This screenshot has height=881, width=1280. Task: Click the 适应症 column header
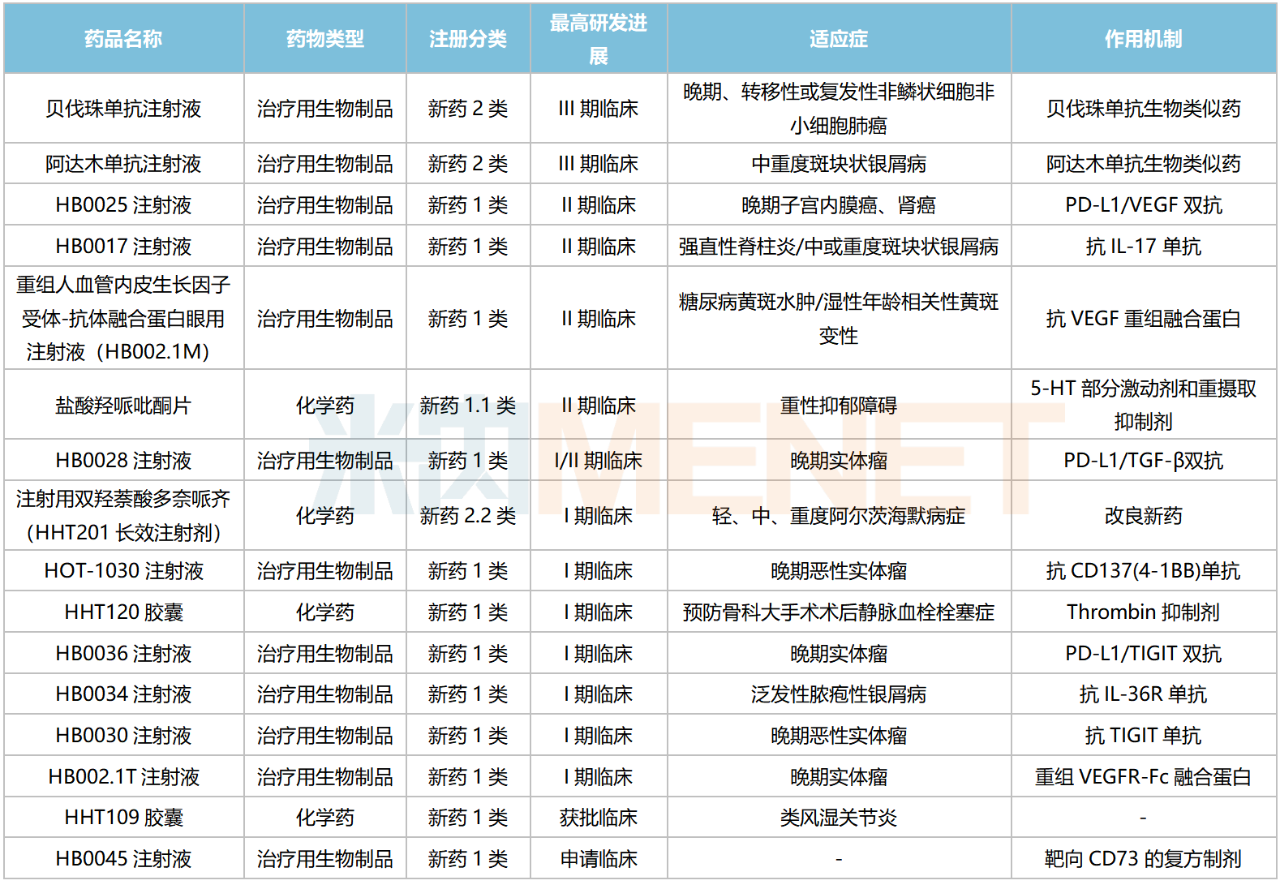(x=839, y=40)
